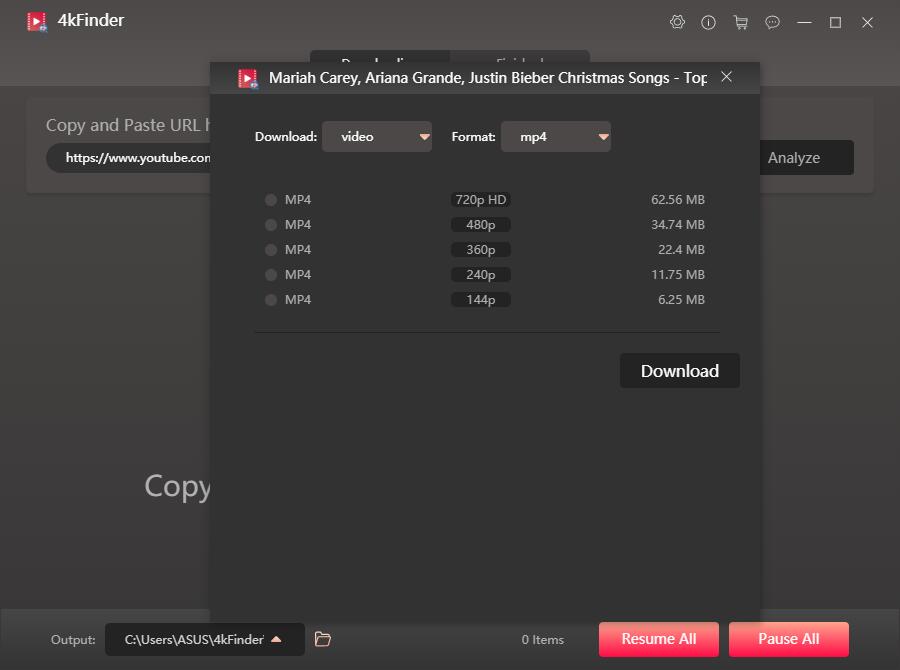This screenshot has width=900, height=670.
Task: Open the feedback chat bubble icon
Action: tap(773, 22)
